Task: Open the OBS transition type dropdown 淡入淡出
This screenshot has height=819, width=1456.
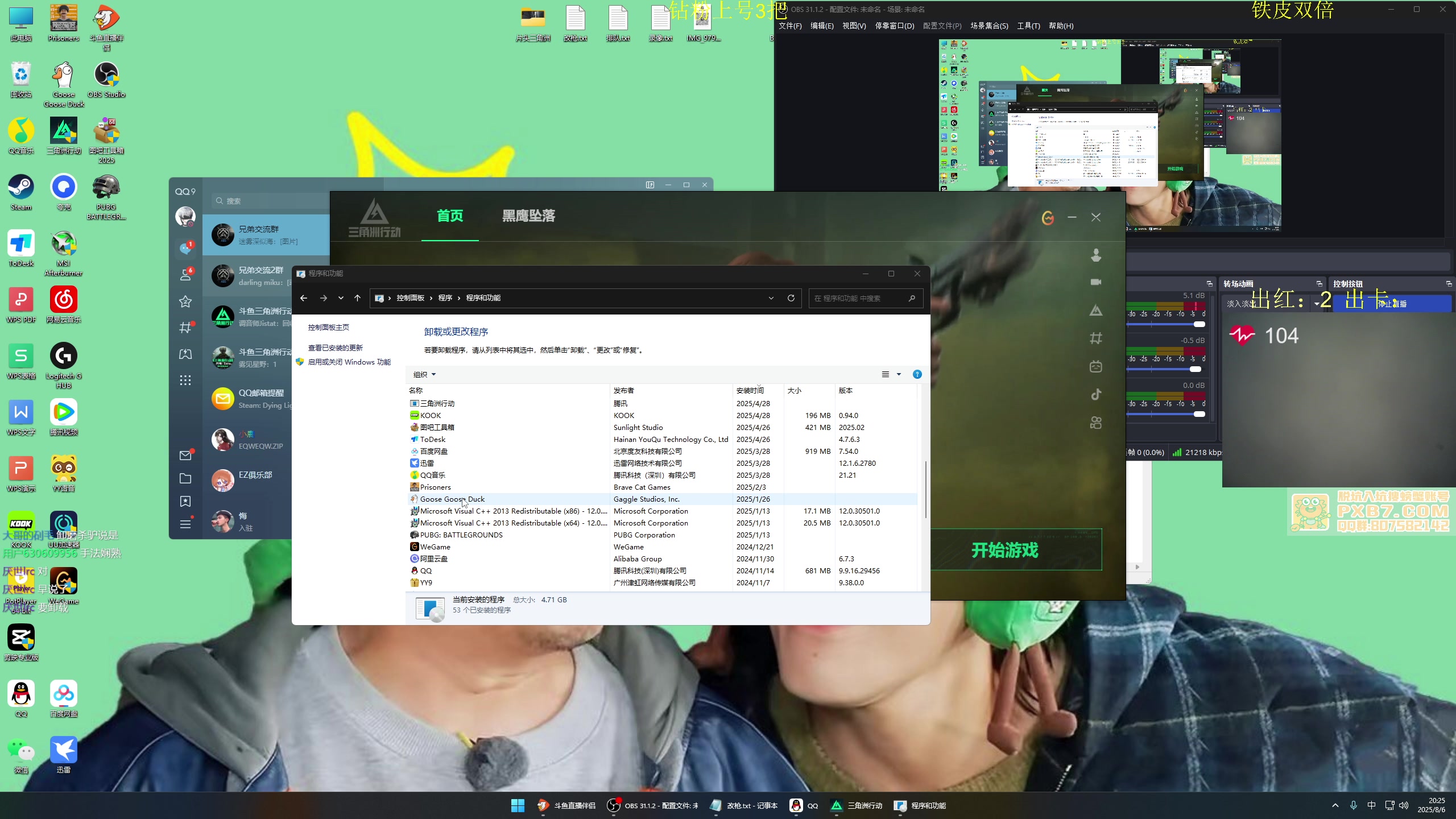Action: coord(1271,304)
